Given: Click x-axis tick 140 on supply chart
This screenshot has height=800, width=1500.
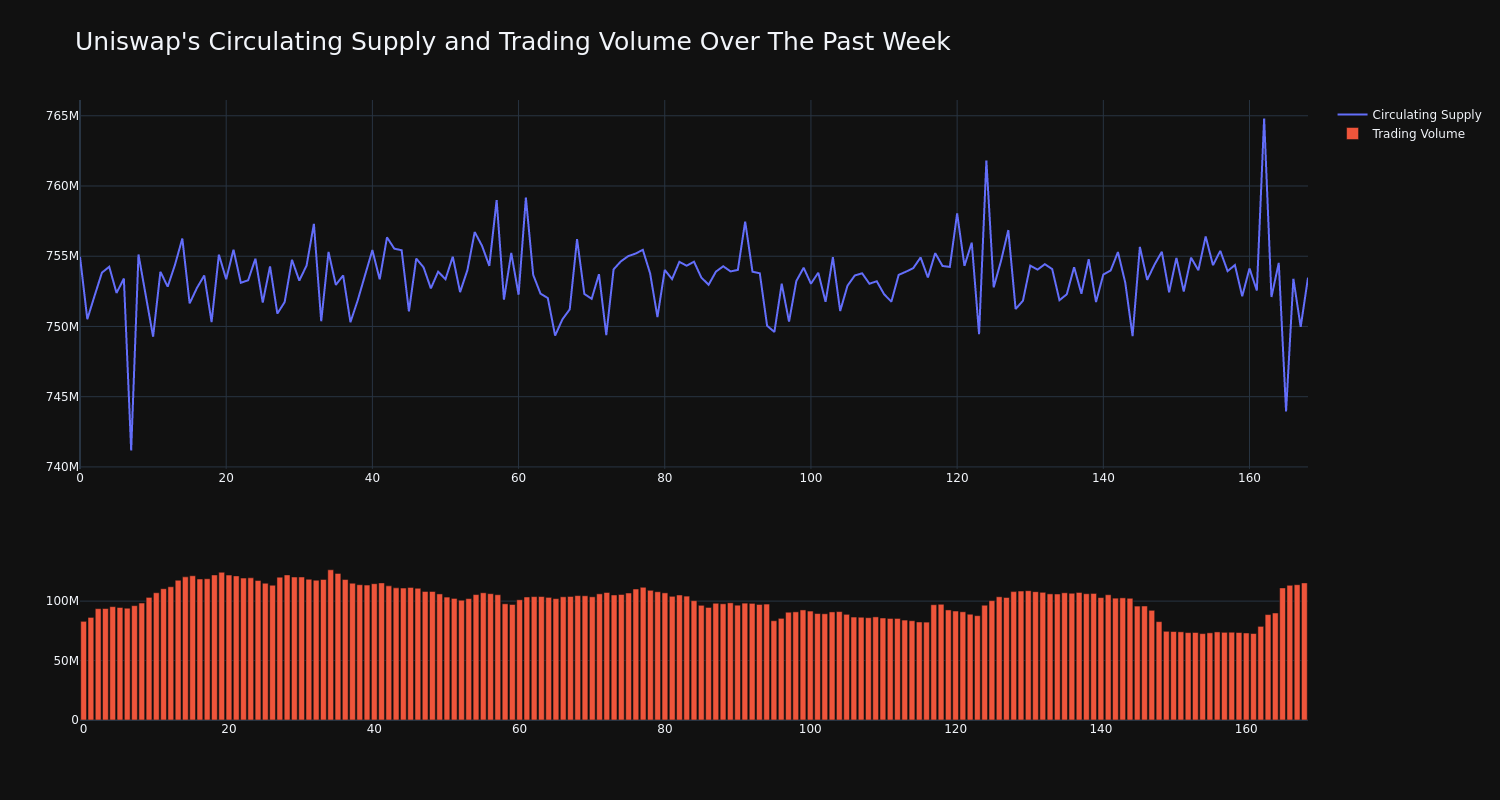Looking at the screenshot, I should point(1103,479).
